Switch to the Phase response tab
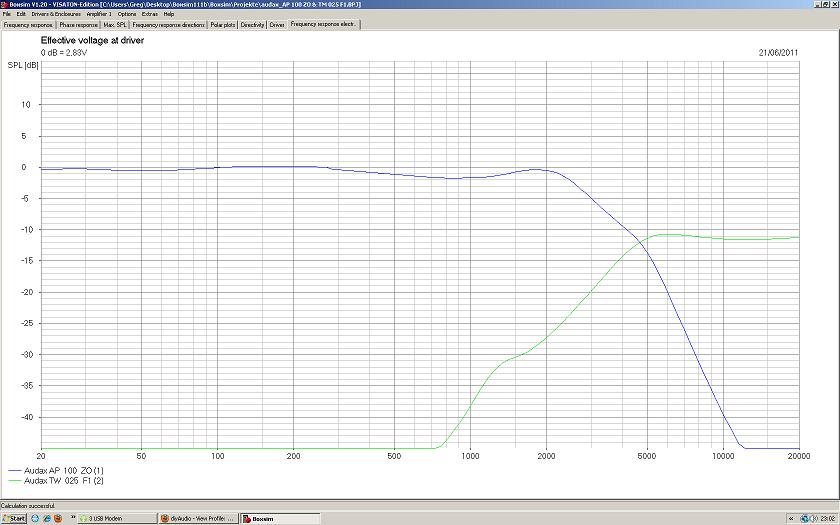840x525 pixels. 78,25
